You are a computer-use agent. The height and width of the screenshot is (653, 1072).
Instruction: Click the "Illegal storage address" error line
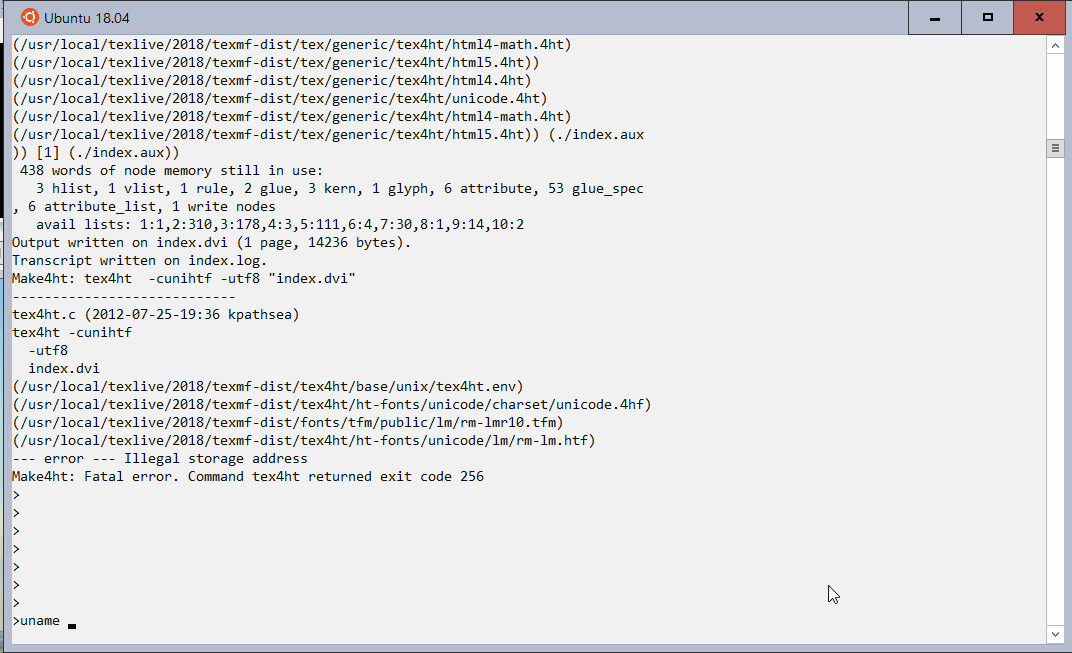[160, 459]
